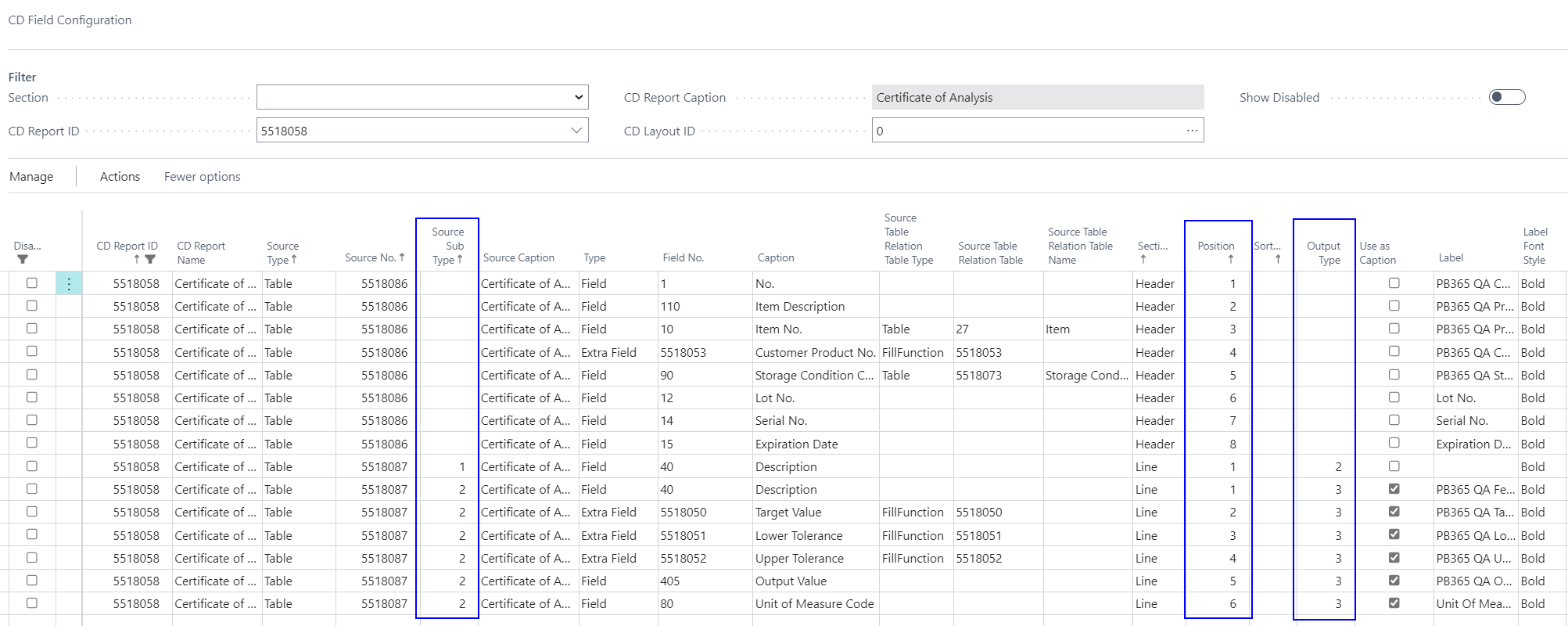Uncheck Use as Caption for the Output Value row
The image size is (1568, 626).
coord(1394,581)
